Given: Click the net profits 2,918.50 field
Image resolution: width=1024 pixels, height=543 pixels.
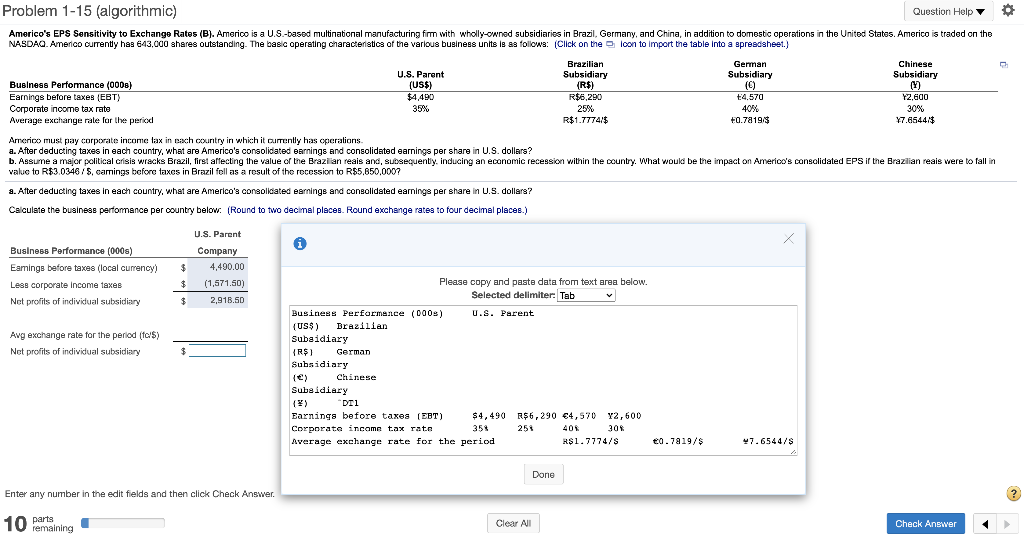Looking at the screenshot, I should 217,301.
